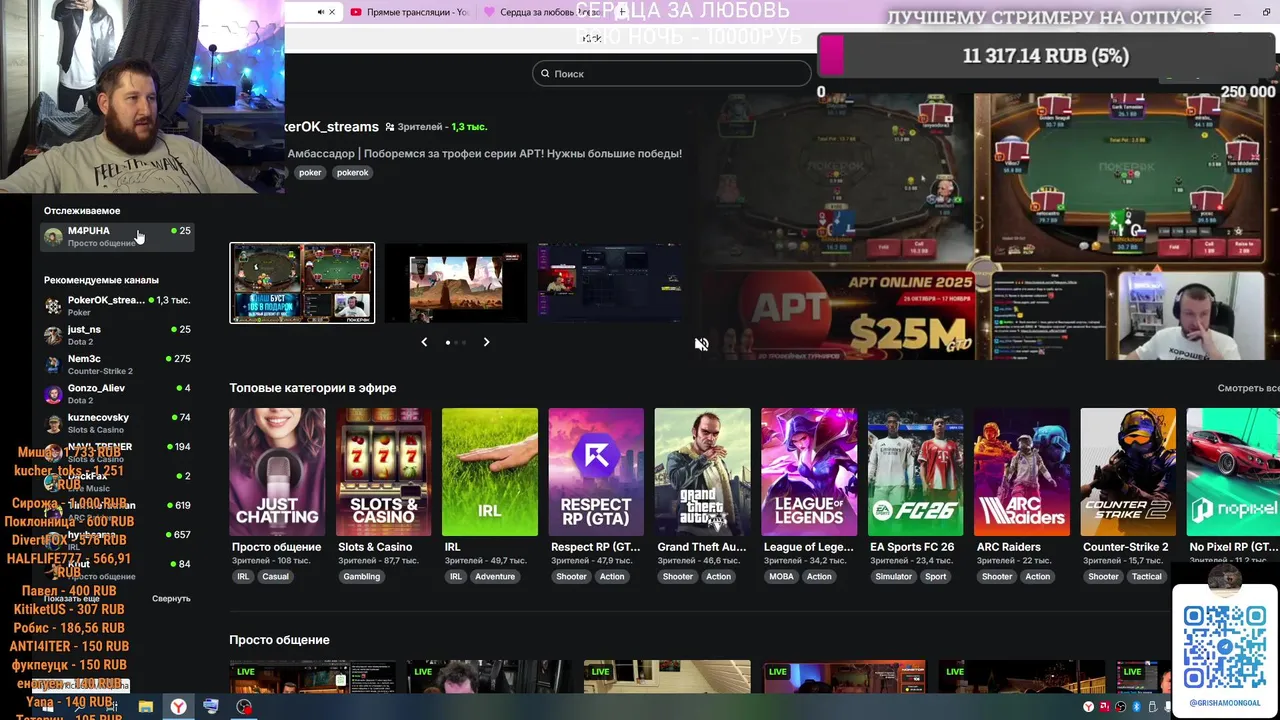Open the ARC Raiders category cover
The image size is (1280, 720).
[1022, 472]
